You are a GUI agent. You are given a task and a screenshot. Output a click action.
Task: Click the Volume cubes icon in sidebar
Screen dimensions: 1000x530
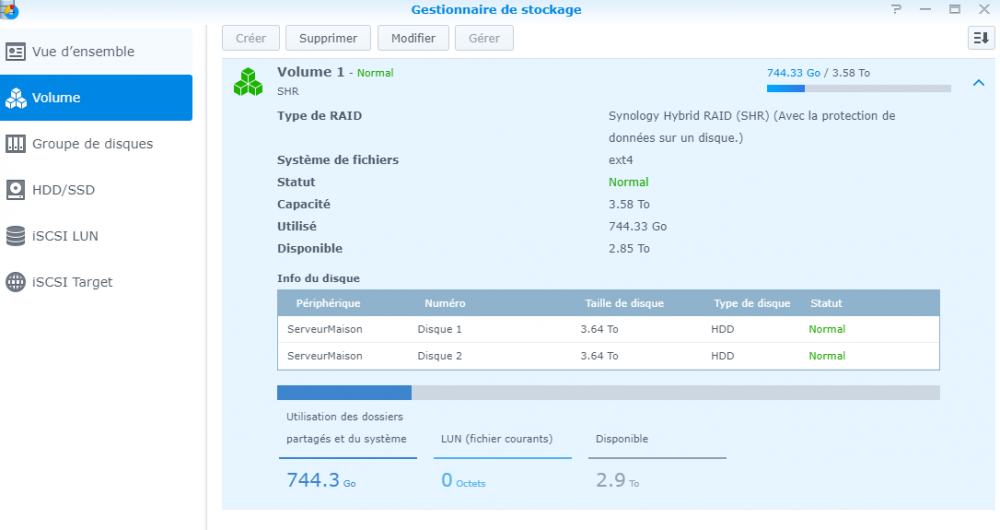15,98
